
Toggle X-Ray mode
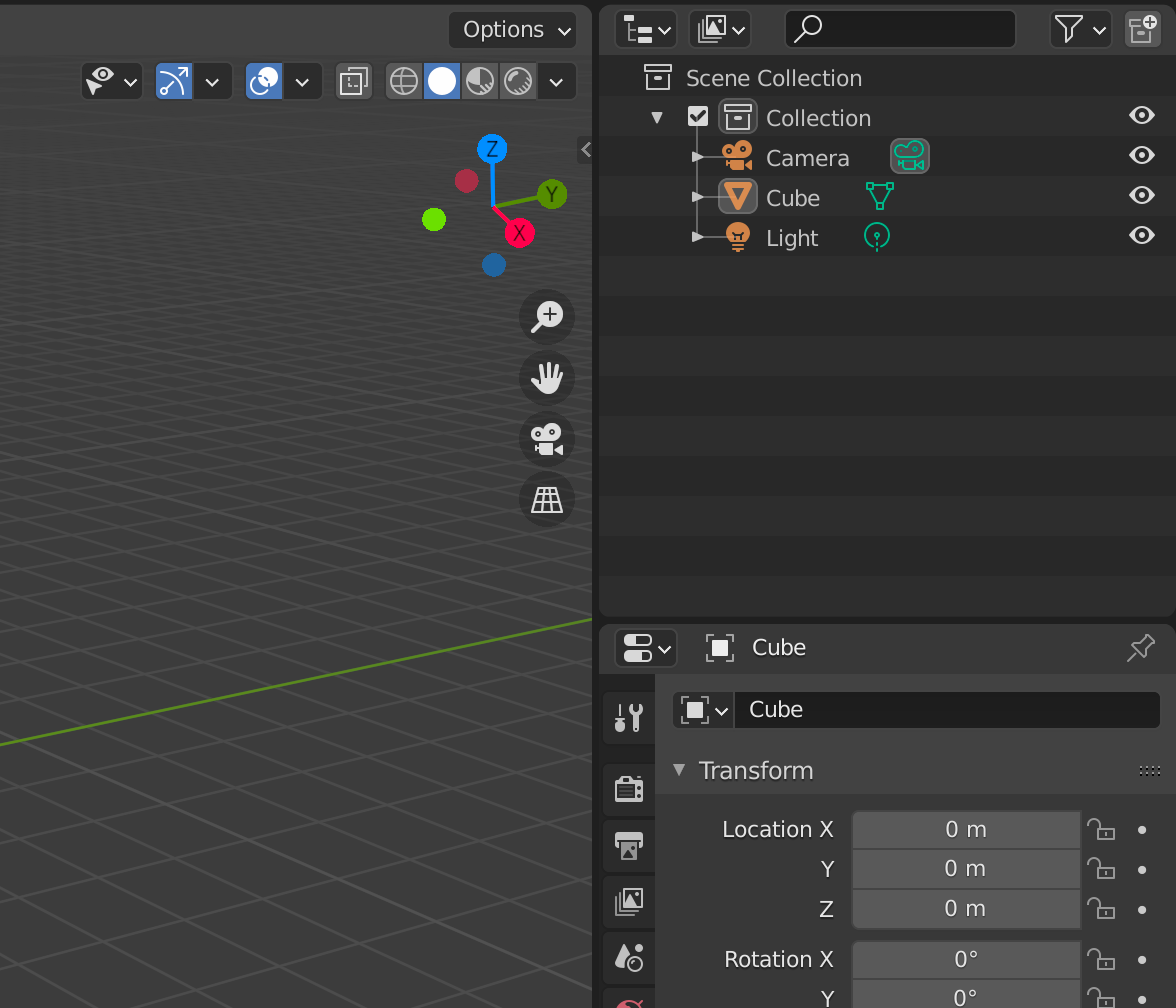(x=353, y=81)
